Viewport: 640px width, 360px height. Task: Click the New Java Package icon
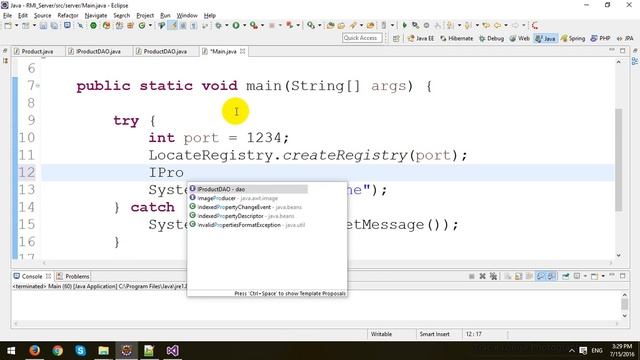[x=131, y=25]
